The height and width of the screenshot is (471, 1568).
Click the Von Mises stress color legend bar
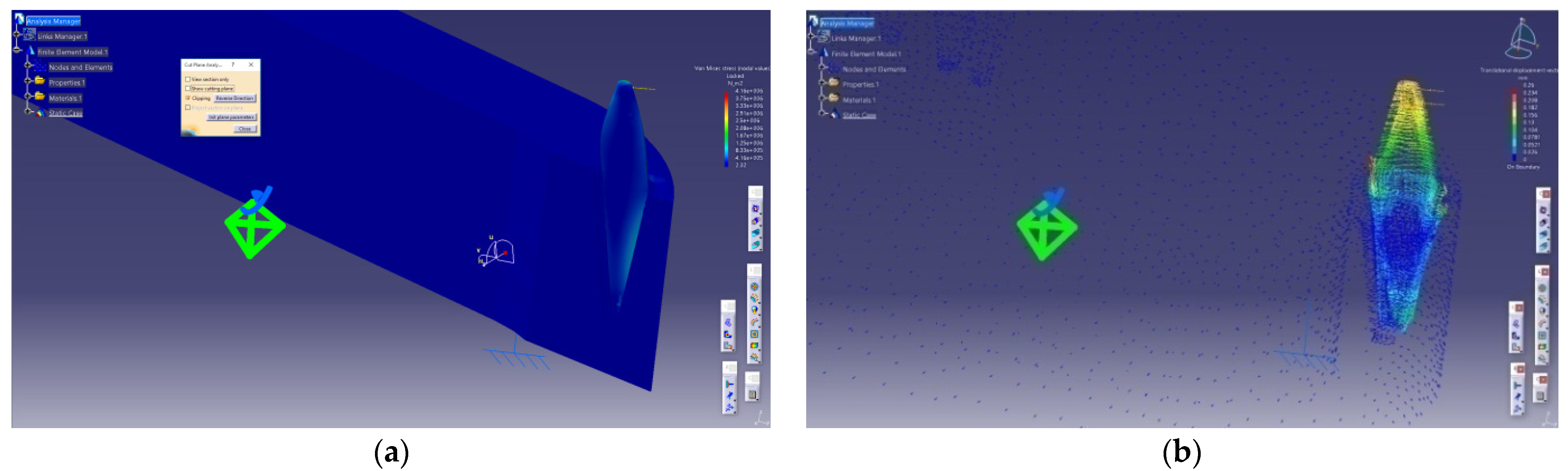(726, 129)
